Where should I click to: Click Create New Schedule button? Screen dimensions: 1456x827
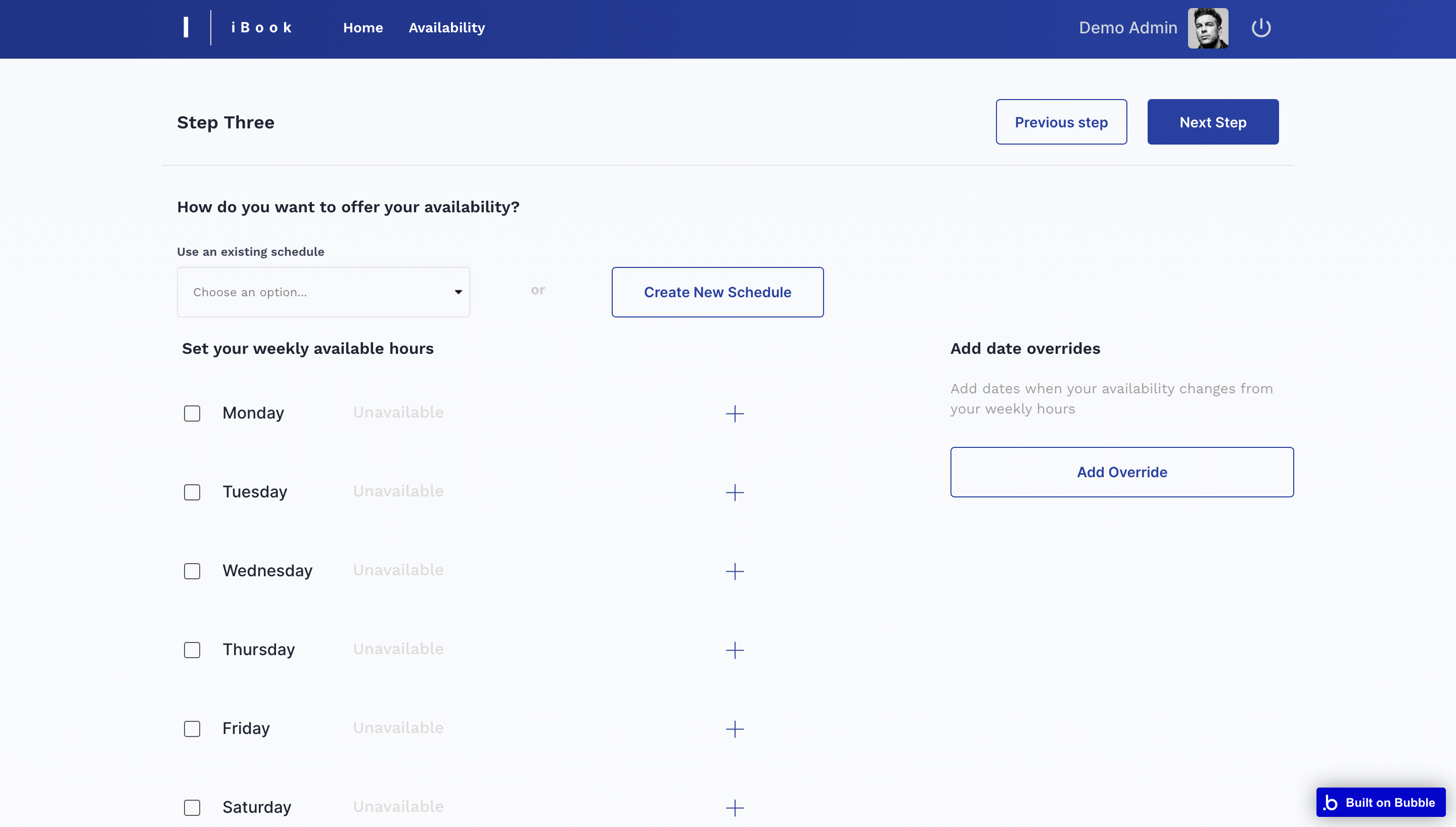coord(717,292)
